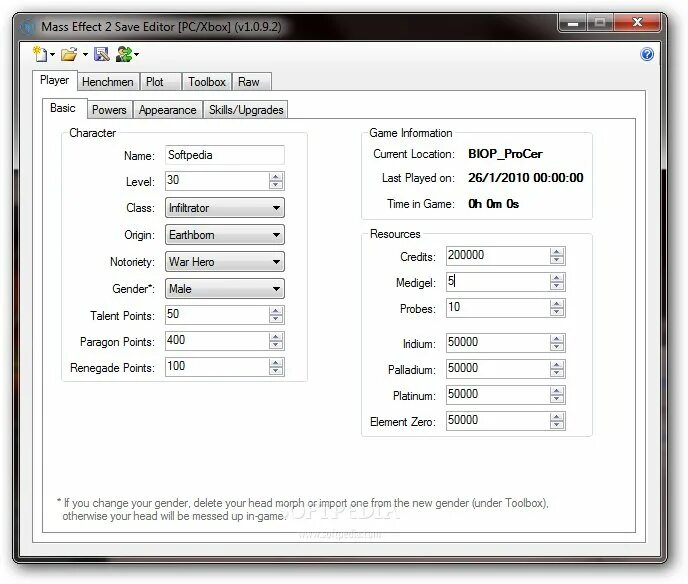The image size is (688, 584).
Task: Expand the arrow next to the Open folder icon
Action: pos(85,55)
